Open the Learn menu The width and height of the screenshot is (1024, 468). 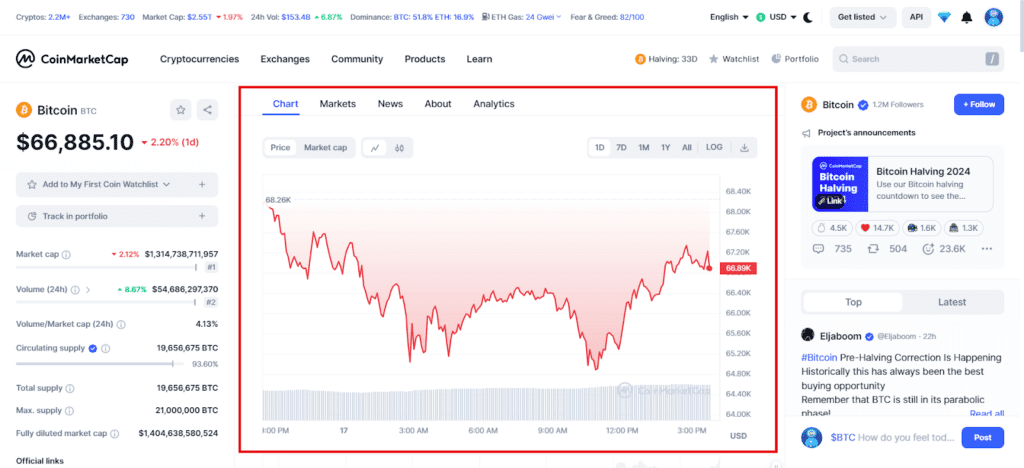click(x=479, y=59)
